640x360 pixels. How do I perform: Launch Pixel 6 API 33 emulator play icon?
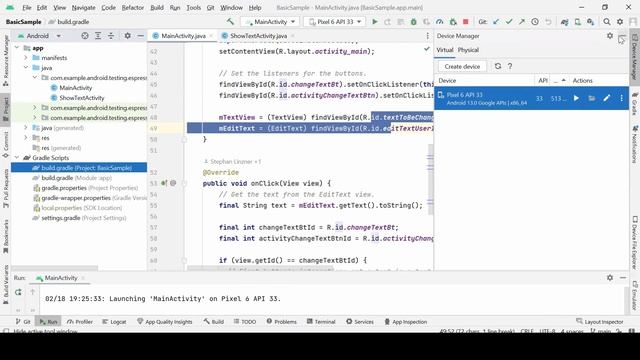tap(576, 98)
